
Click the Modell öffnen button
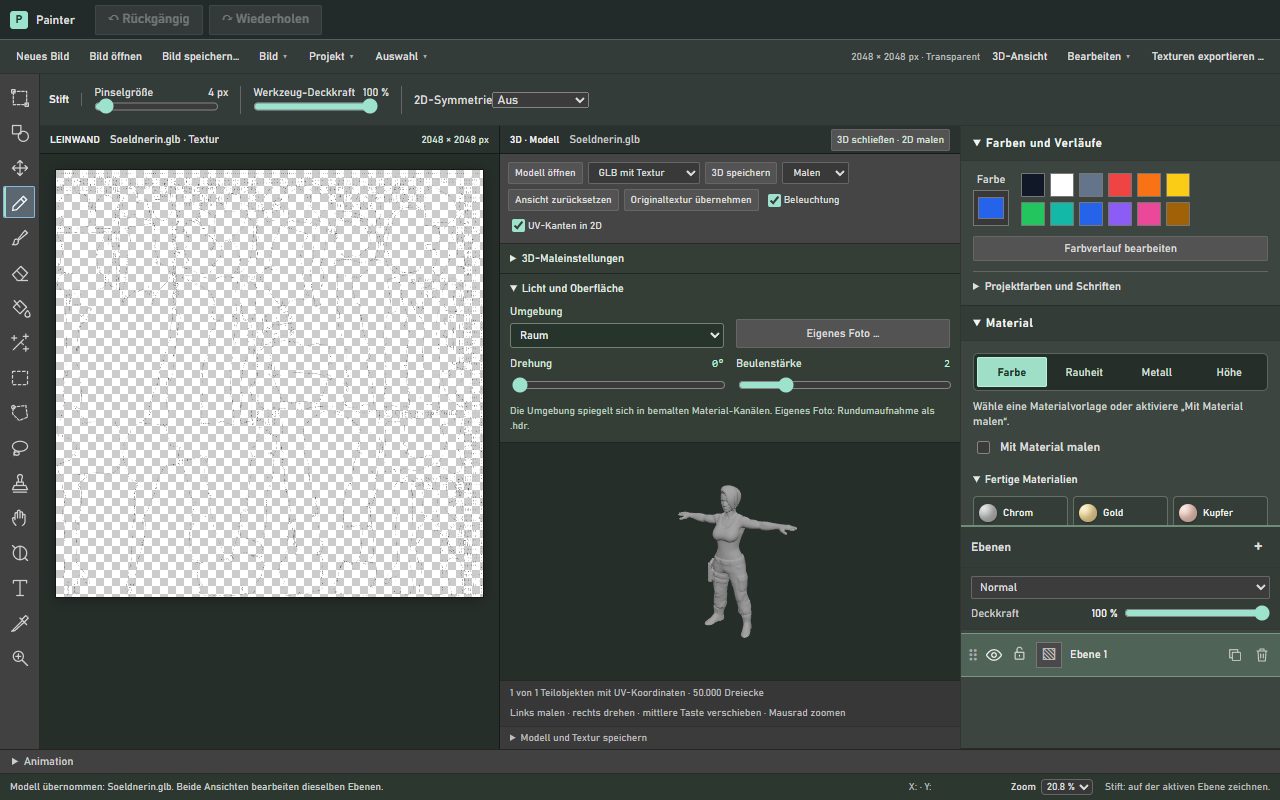[x=545, y=173]
